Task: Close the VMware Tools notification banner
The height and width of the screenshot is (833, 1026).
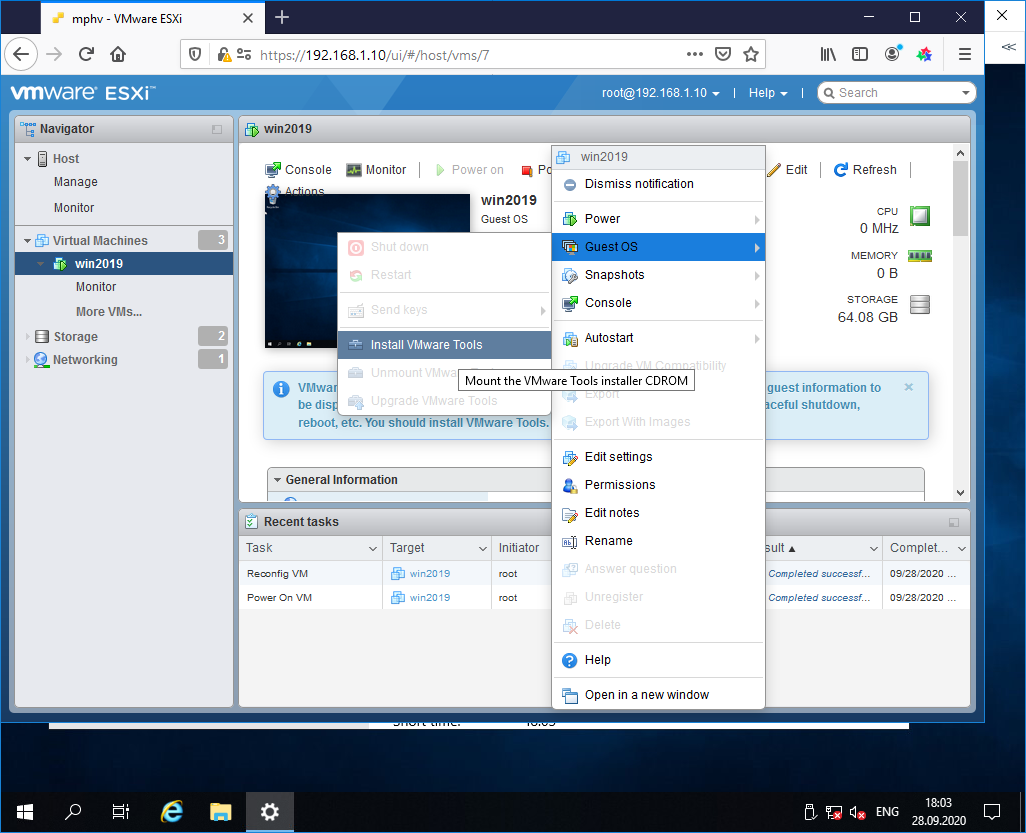Action: point(909,387)
